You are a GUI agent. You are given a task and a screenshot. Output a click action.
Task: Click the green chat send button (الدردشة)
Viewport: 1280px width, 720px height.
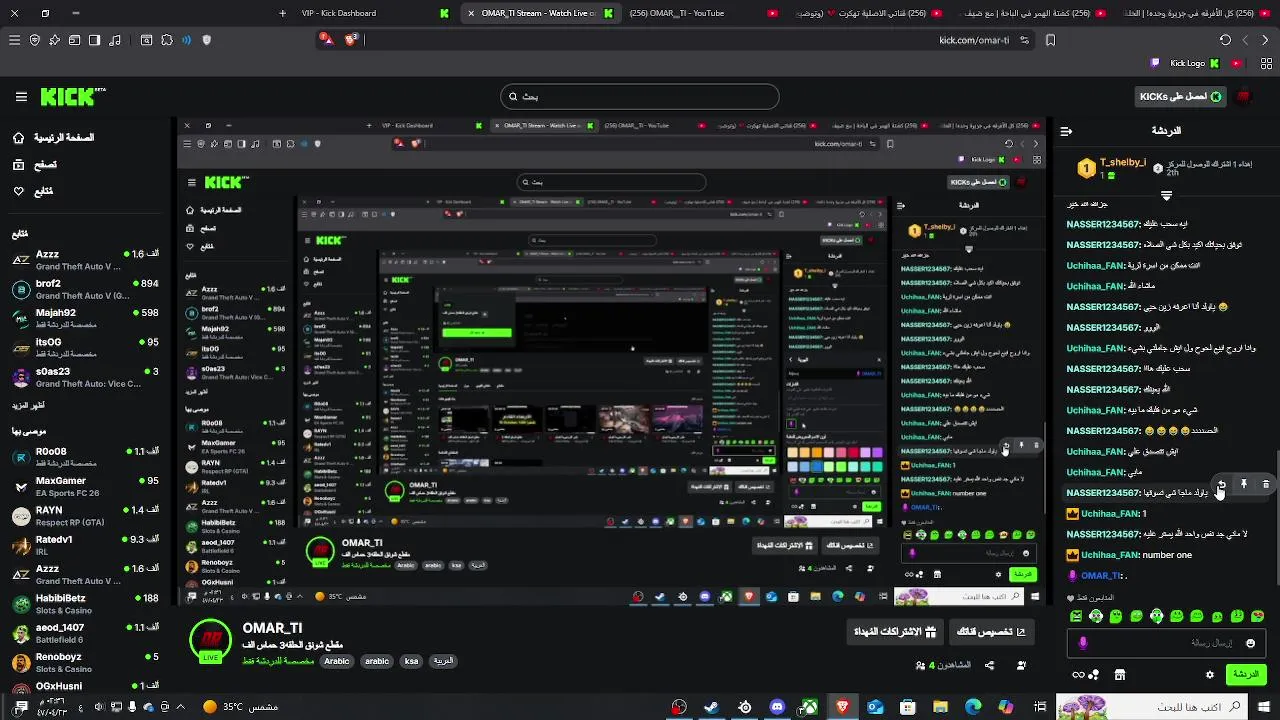(x=1246, y=675)
